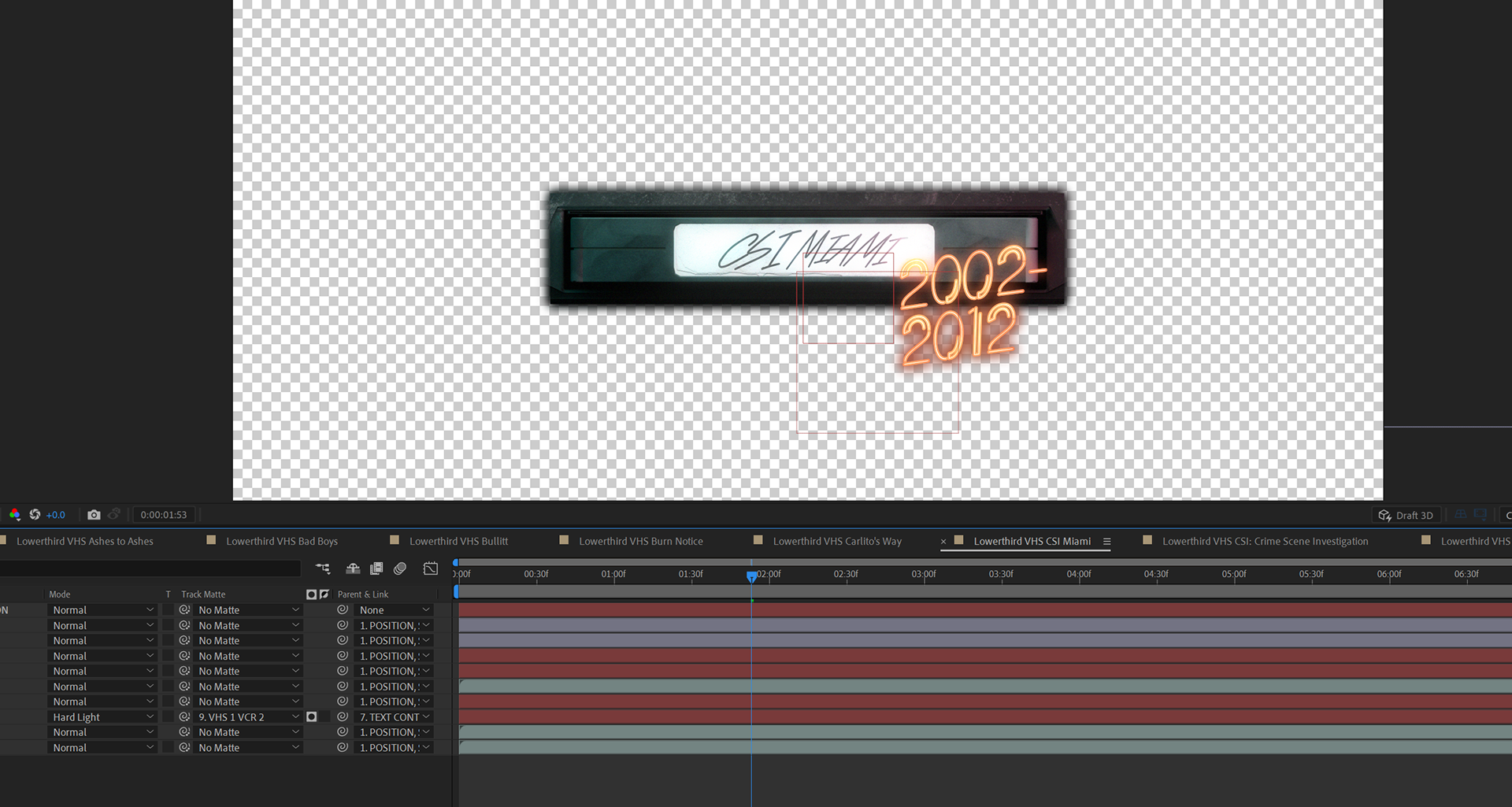Close the Lowerthird VHS CSI Miami tab
Screen dimensions: 1512x807
coord(943,542)
